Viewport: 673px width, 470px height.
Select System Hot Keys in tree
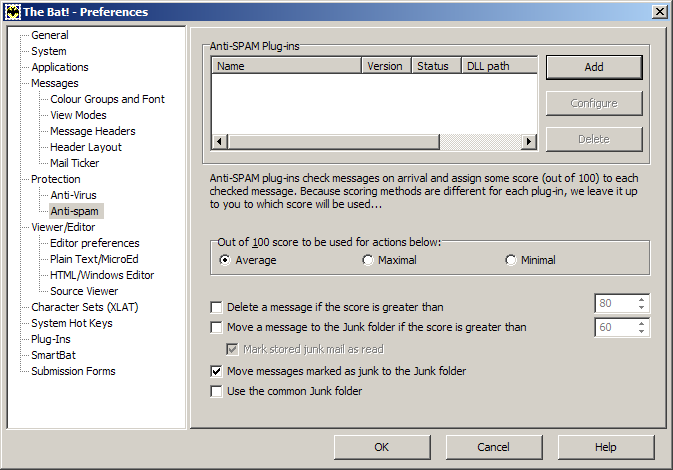point(71,323)
